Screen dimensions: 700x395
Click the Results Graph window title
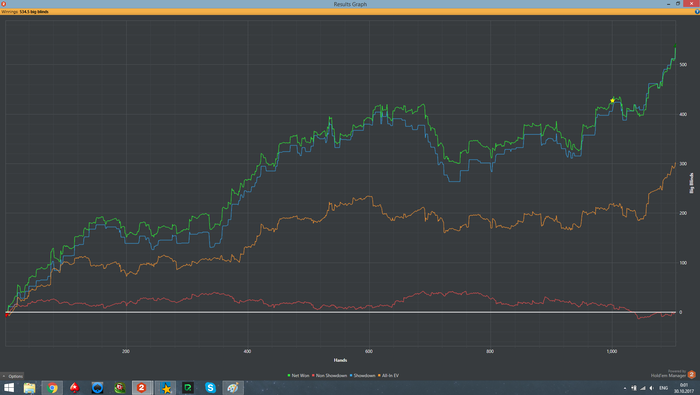(350, 4)
